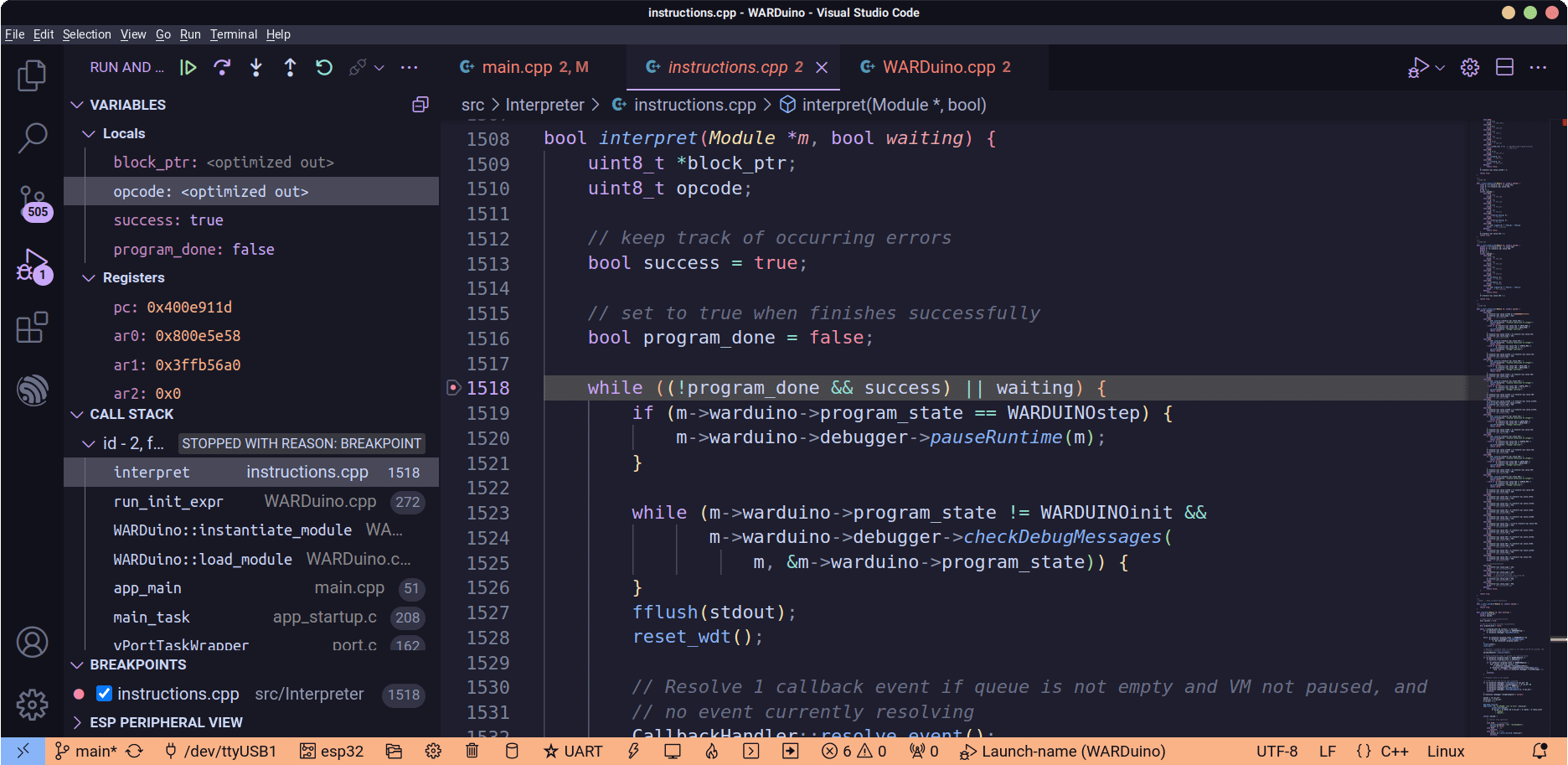Click the remote window indicator in status bar

pyautogui.click(x=23, y=752)
